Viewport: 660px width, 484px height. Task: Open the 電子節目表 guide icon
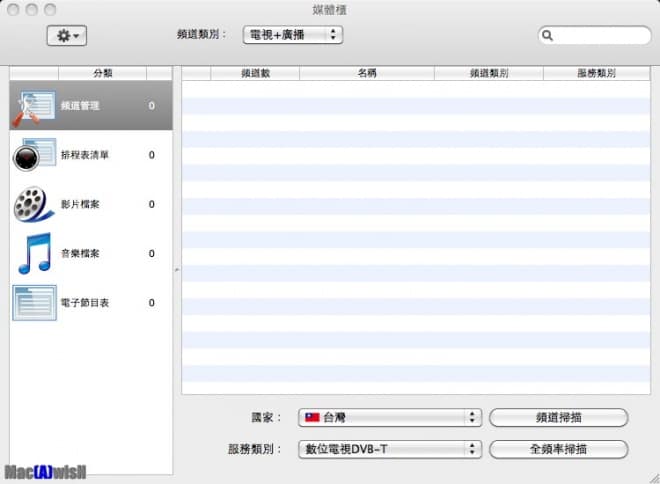35,302
